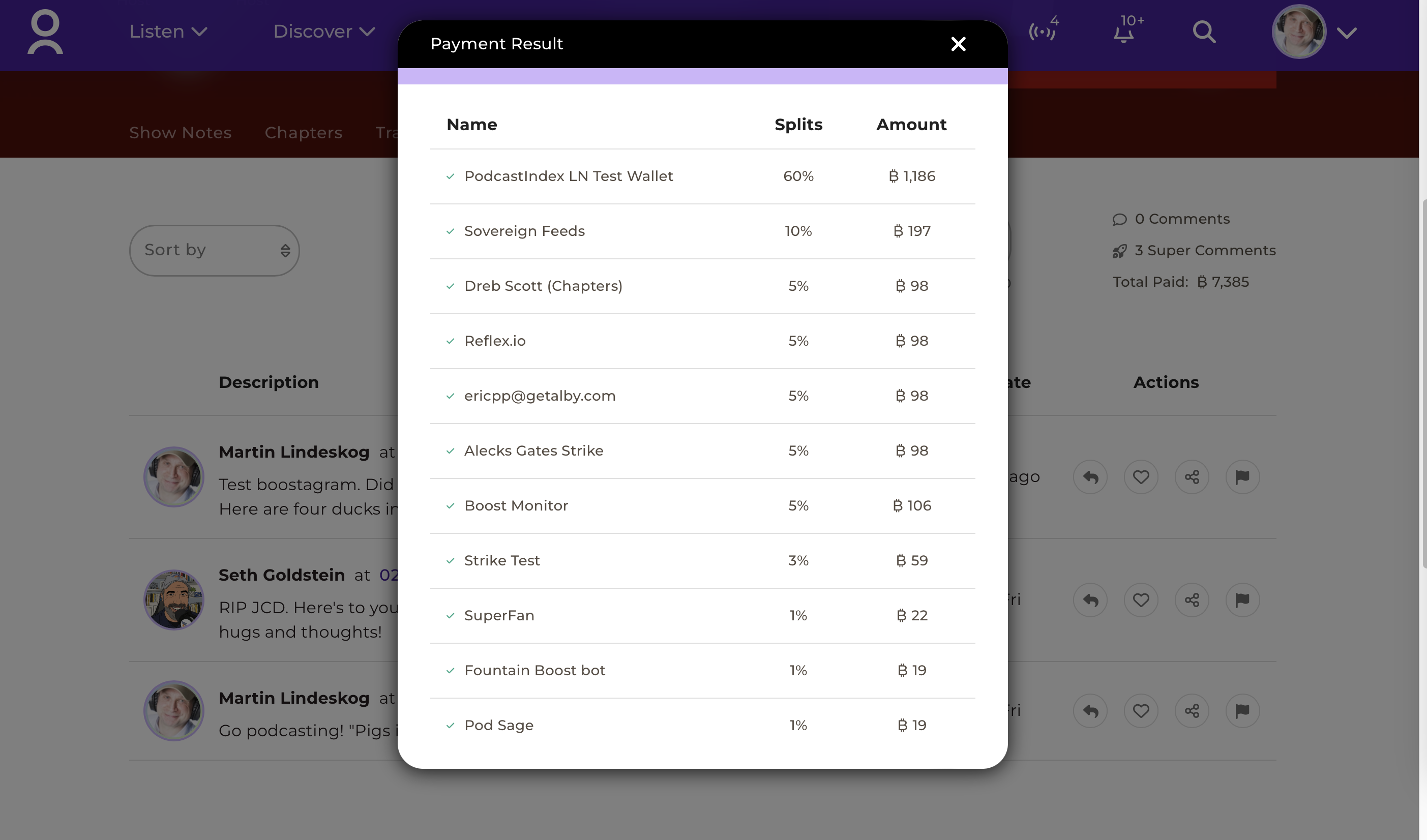Open the Discover dropdown menu
This screenshot has height=840, width=1427.
[324, 31]
